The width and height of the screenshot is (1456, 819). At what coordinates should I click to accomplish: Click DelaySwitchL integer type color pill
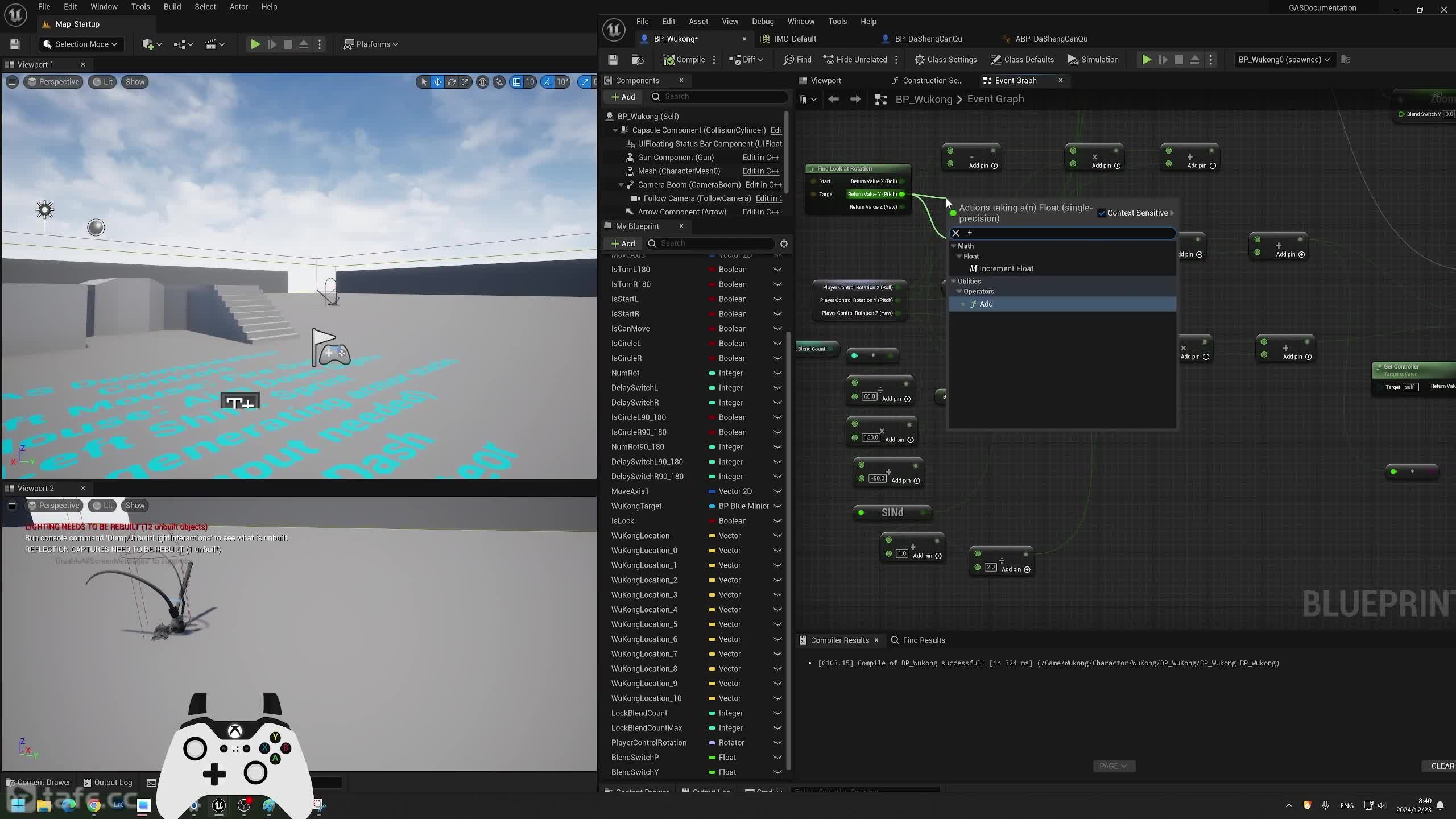(712, 388)
